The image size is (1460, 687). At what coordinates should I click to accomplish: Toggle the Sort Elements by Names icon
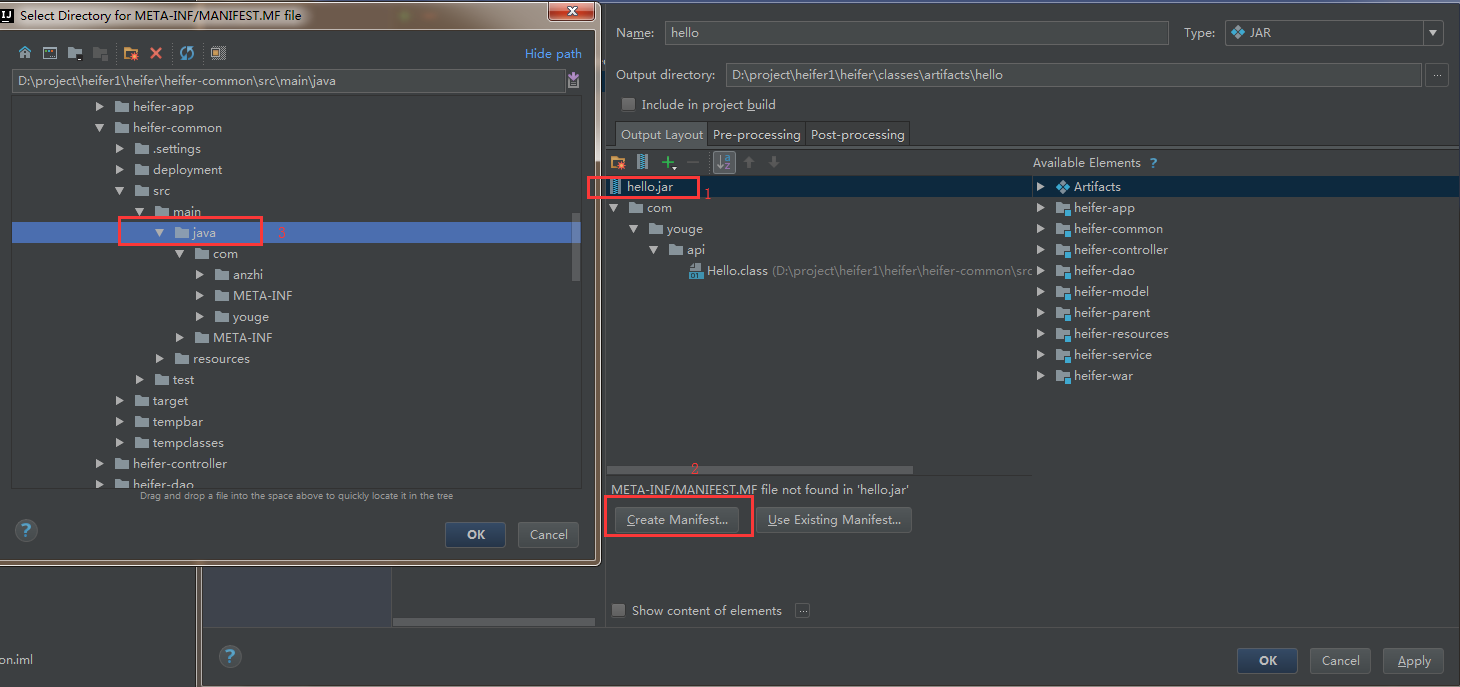pos(724,162)
